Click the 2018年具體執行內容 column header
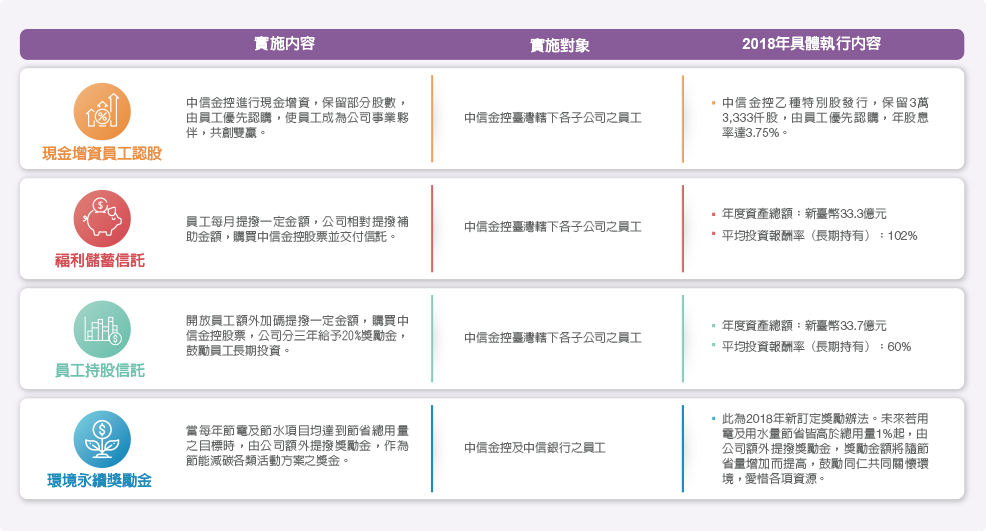Screen dimensions: 986x531 pyautogui.click(x=811, y=43)
